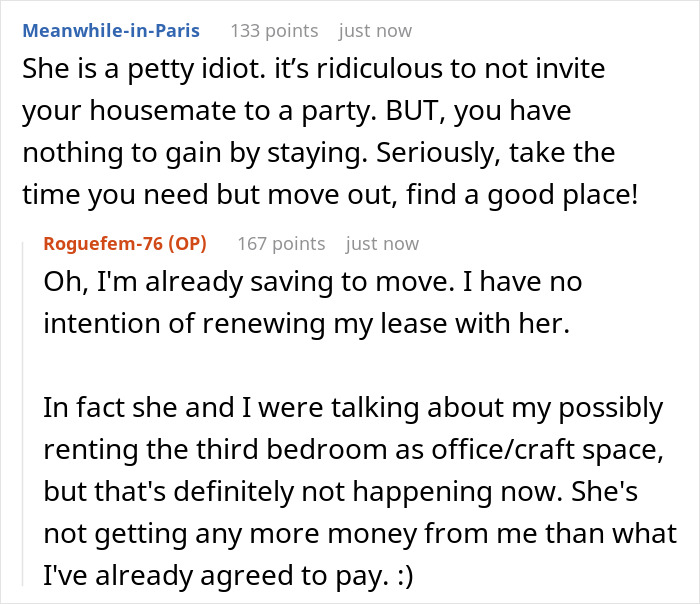Click the 167 points score label
Image resolution: width=700 pixels, height=604 pixels.
point(281,244)
